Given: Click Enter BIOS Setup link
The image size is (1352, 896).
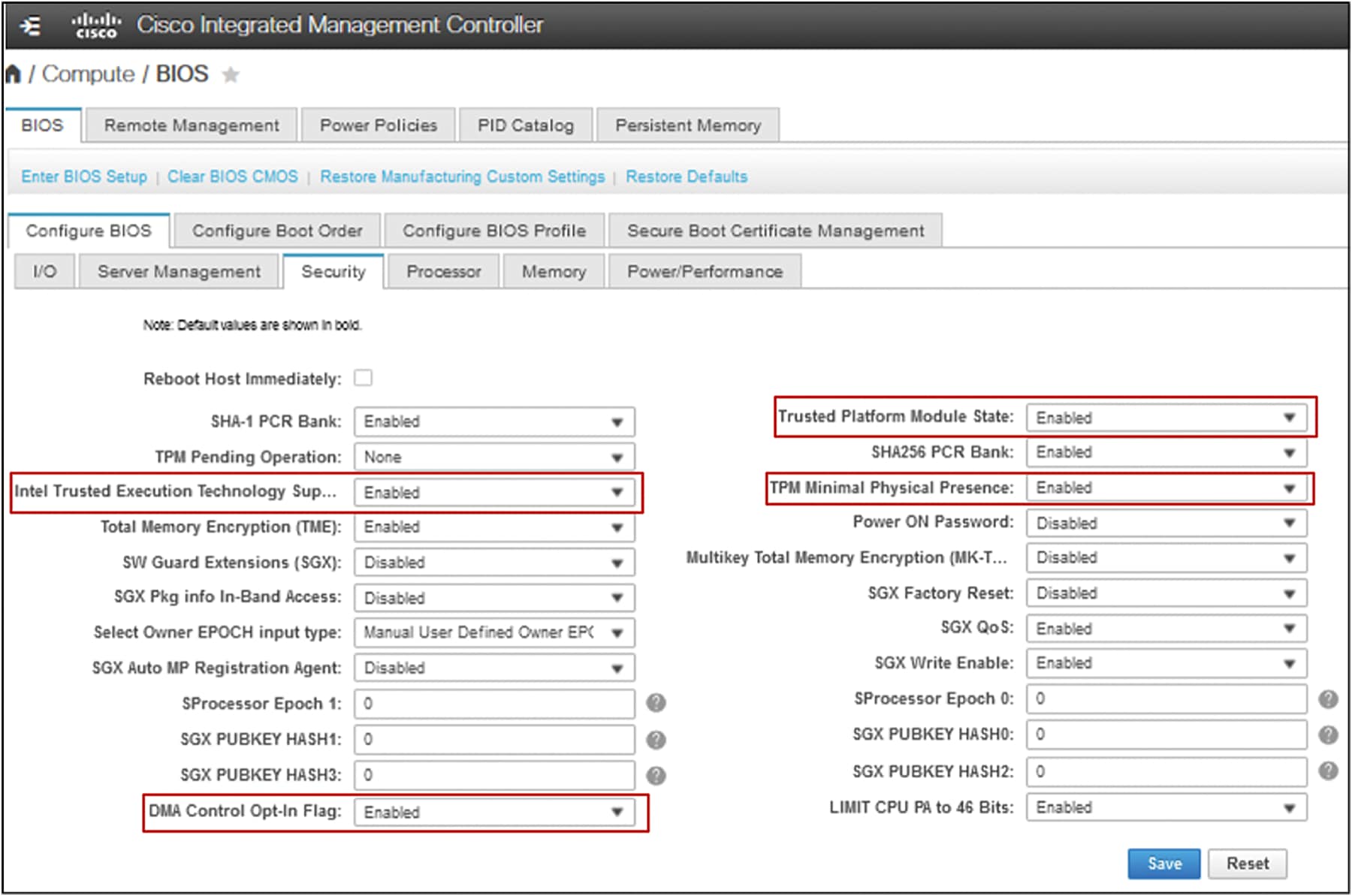Looking at the screenshot, I should point(84,176).
